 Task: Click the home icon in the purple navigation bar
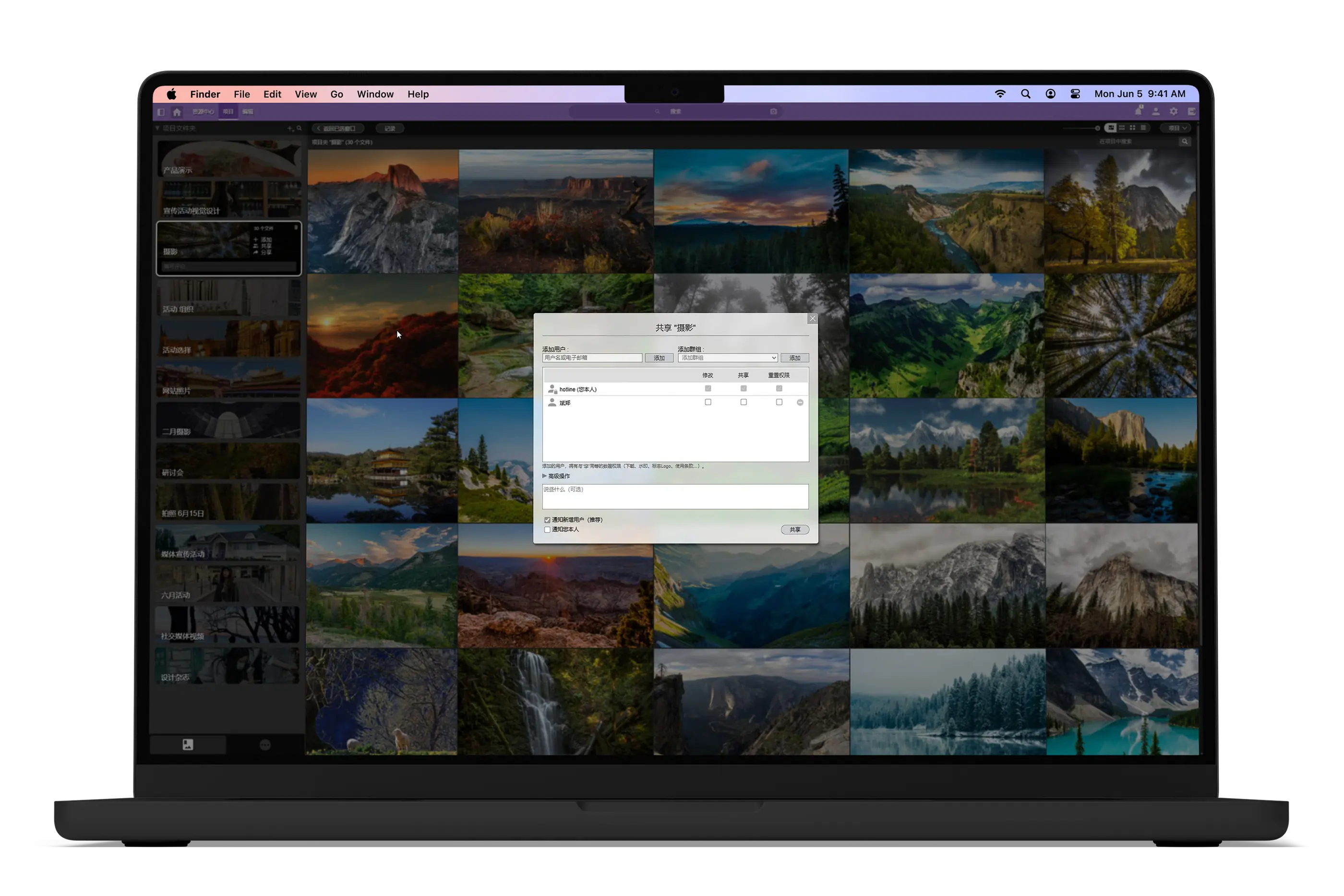[177, 112]
